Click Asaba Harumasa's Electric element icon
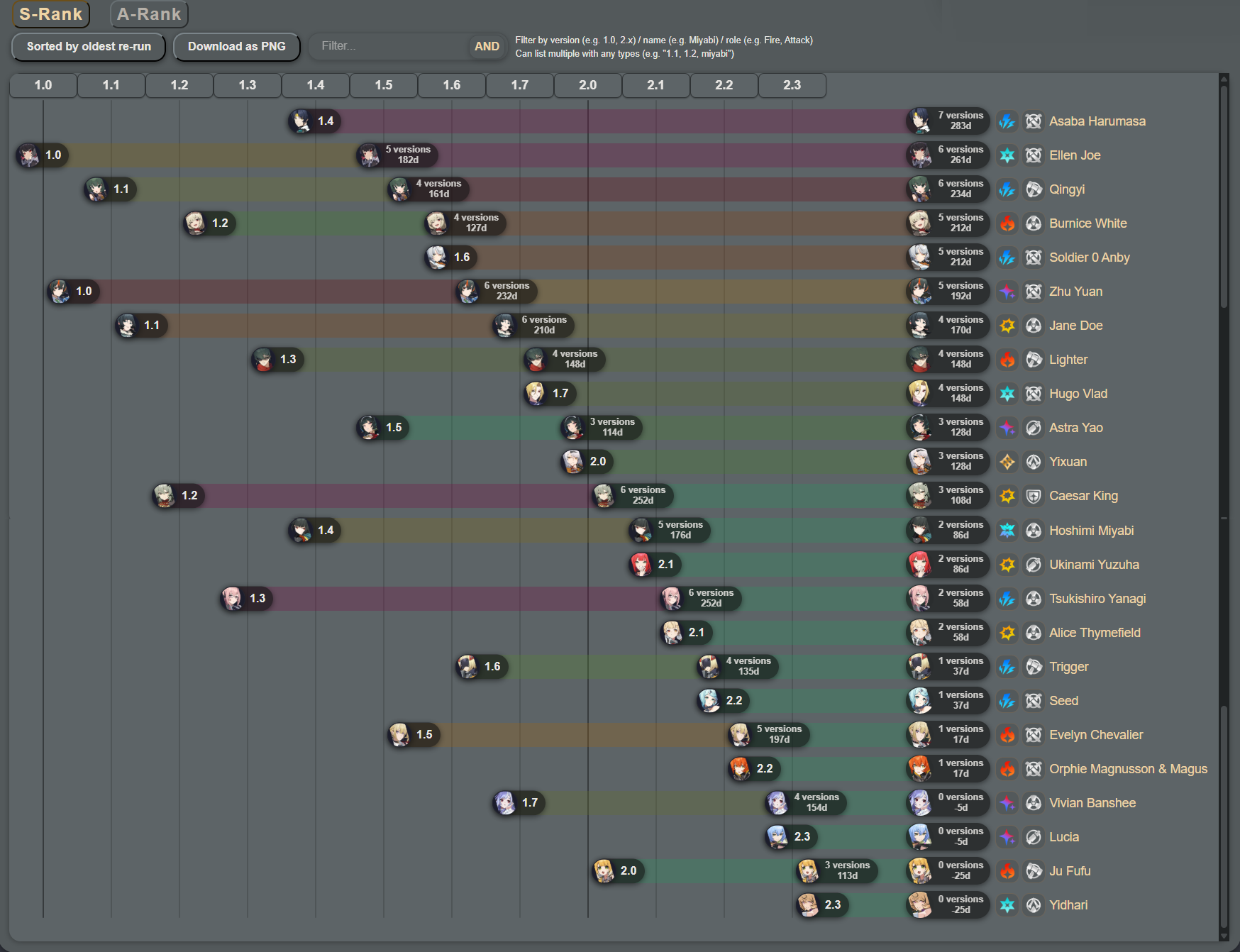 pyautogui.click(x=1007, y=121)
